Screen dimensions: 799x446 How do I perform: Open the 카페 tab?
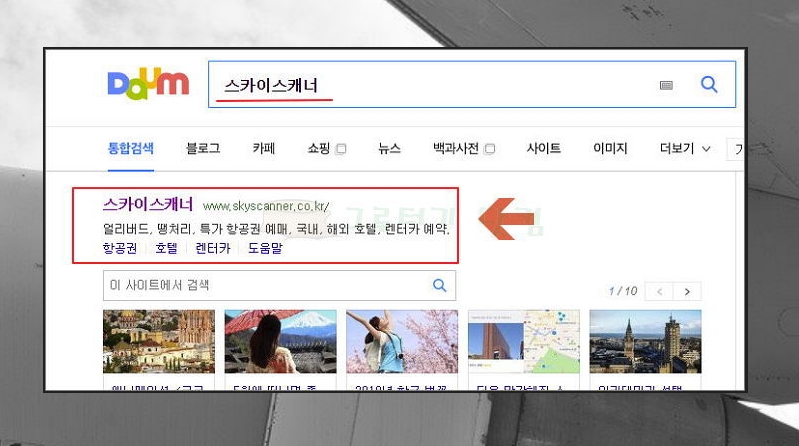[263, 148]
